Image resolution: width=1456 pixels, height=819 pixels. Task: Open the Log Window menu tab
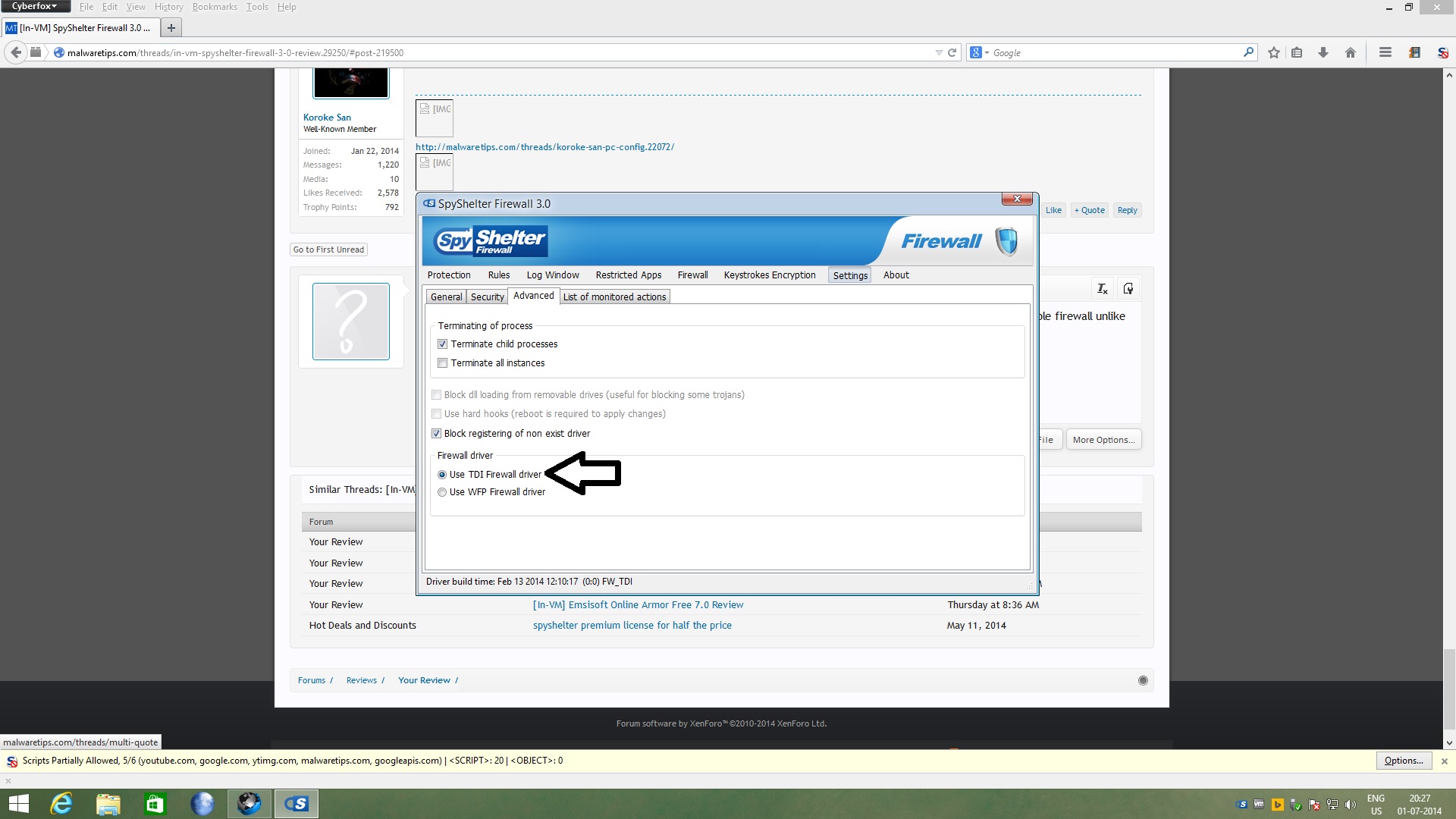[x=553, y=275]
